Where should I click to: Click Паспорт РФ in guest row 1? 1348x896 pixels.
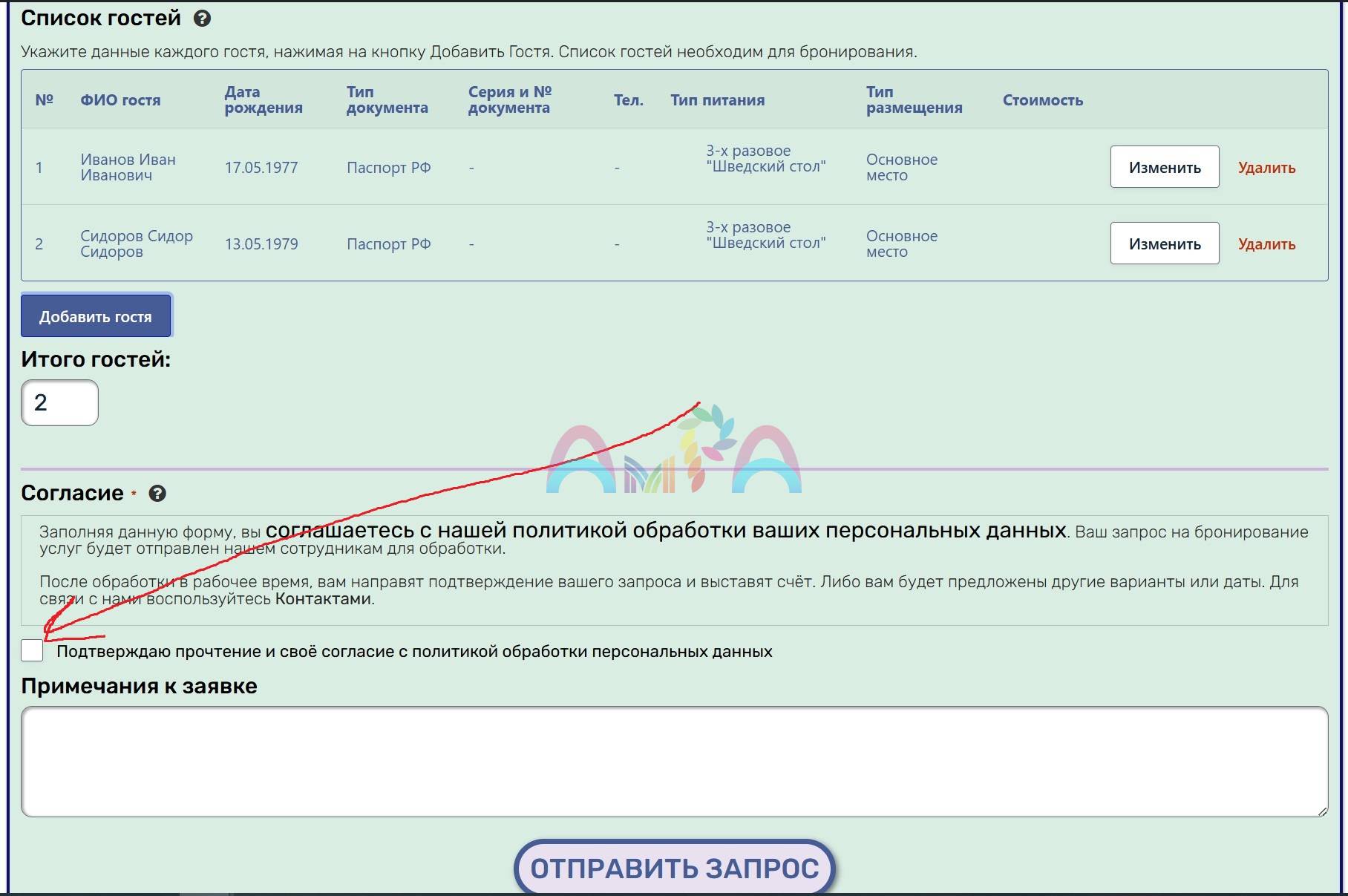388,168
